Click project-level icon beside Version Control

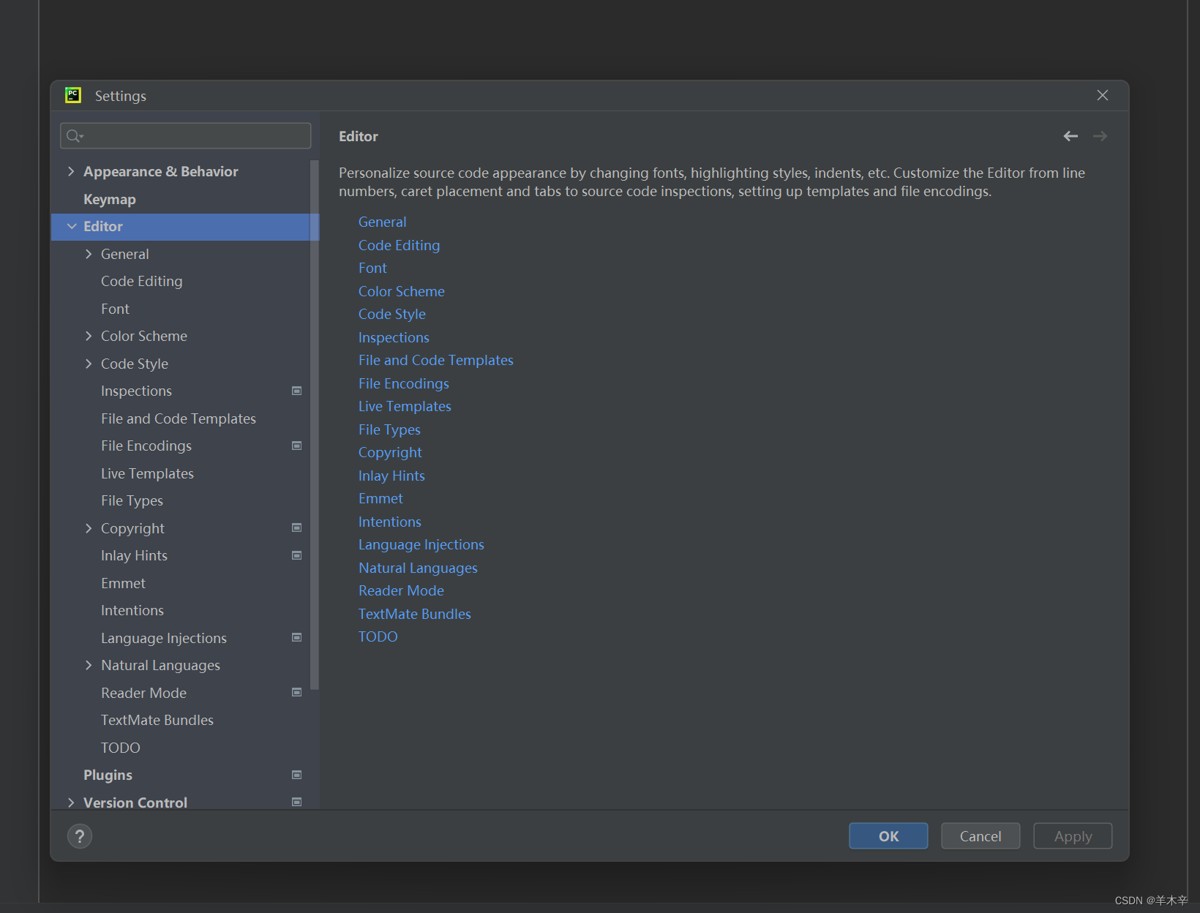297,802
